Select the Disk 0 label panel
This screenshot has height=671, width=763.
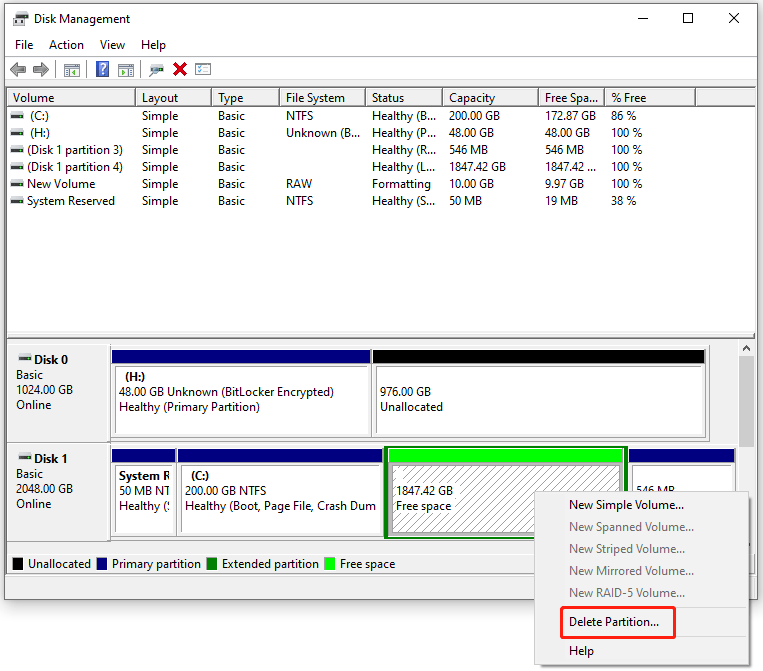point(58,392)
